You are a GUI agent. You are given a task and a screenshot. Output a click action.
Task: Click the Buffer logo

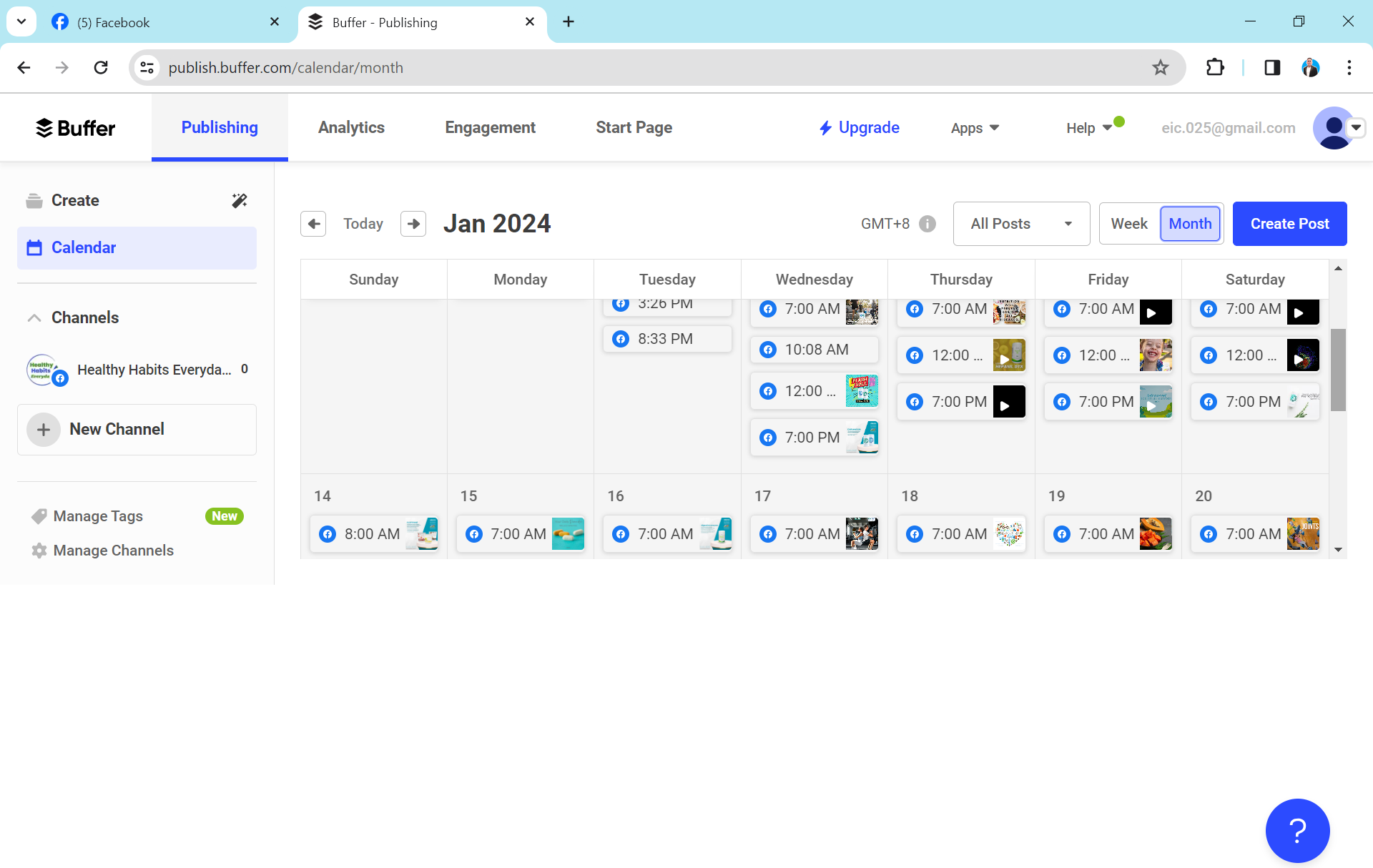75,128
